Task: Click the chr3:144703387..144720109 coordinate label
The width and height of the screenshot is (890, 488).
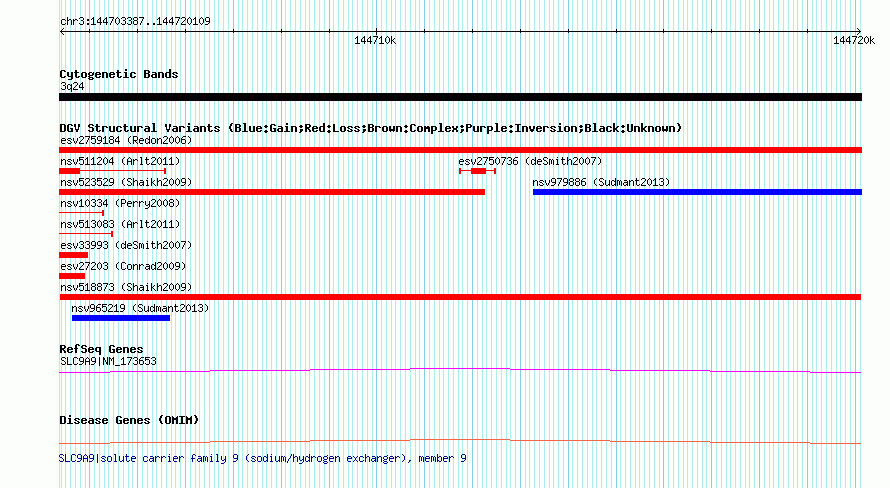Action: click(x=135, y=21)
